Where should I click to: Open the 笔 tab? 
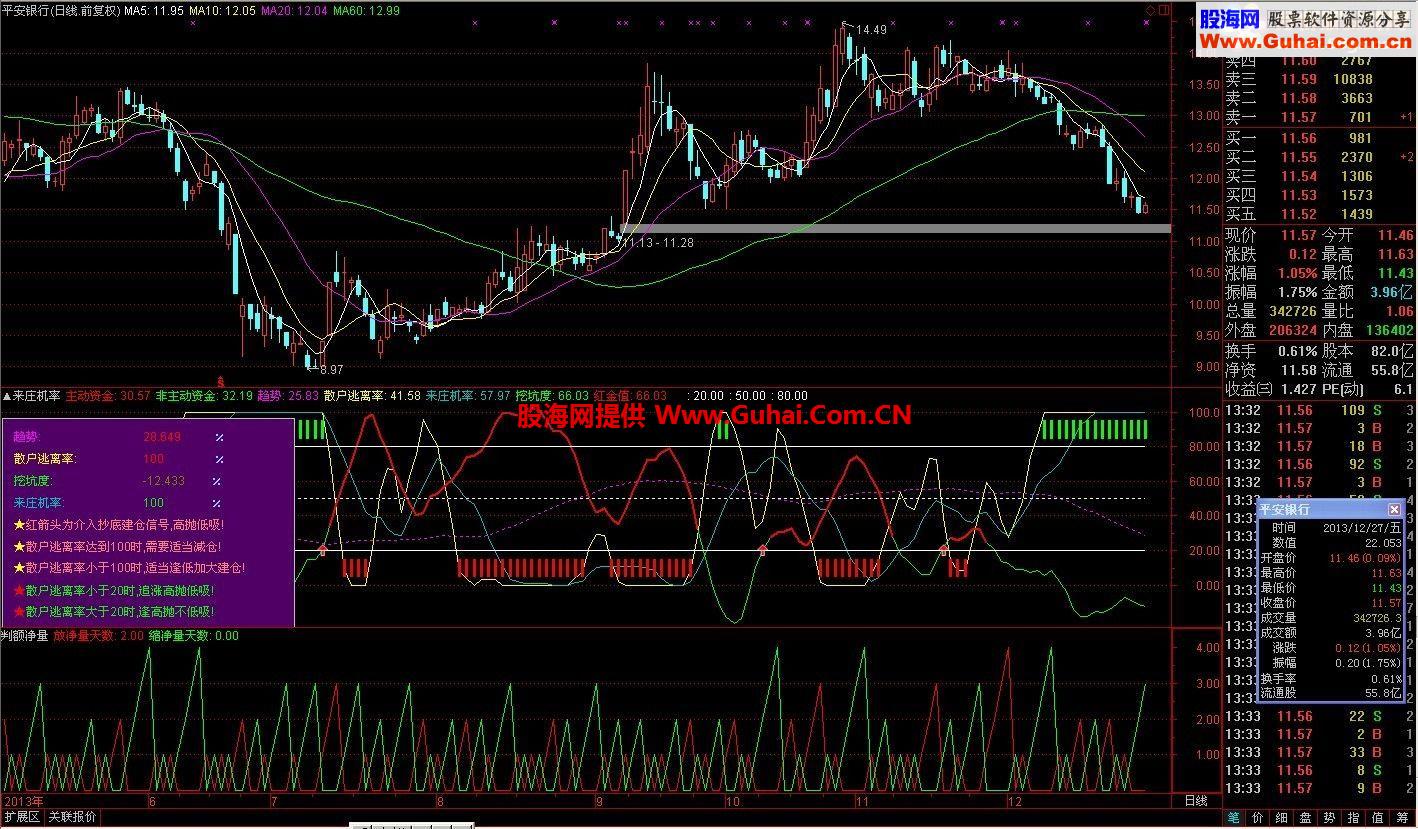pos(1234,817)
